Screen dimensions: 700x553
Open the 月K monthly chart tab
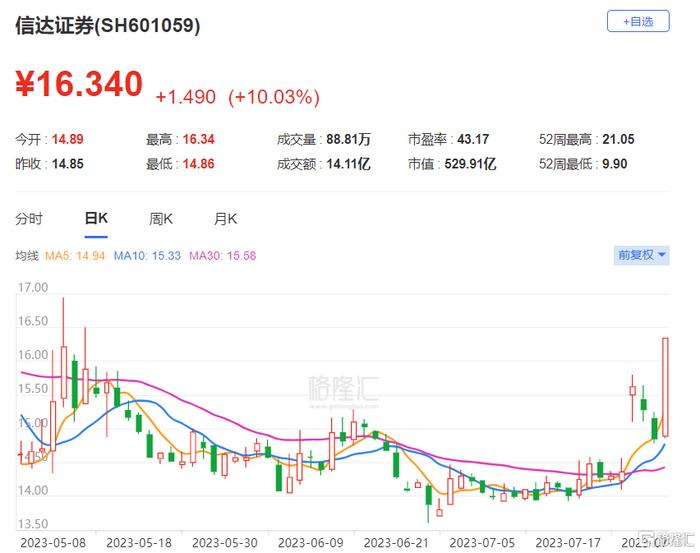pos(225,219)
